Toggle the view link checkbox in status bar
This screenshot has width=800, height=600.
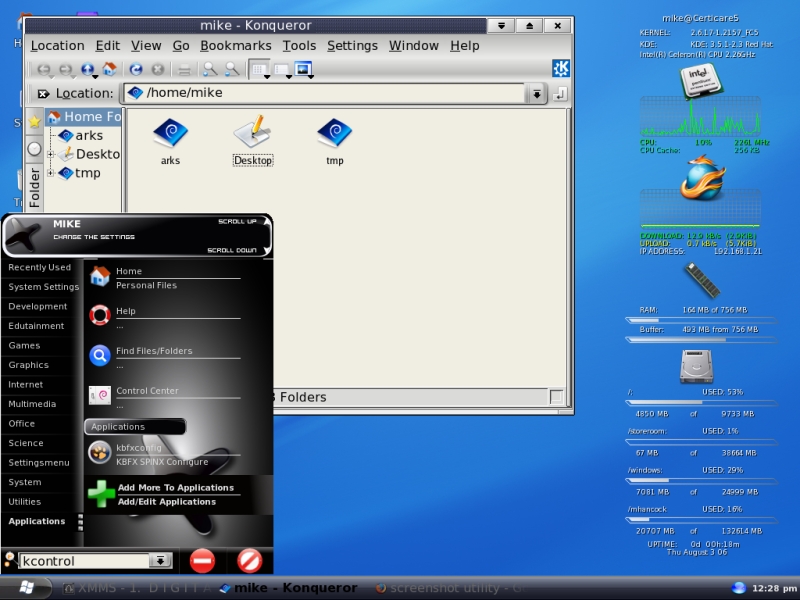(x=556, y=397)
